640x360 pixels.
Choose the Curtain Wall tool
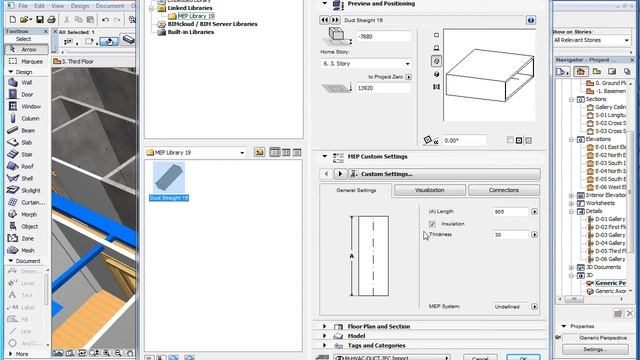click(26, 202)
